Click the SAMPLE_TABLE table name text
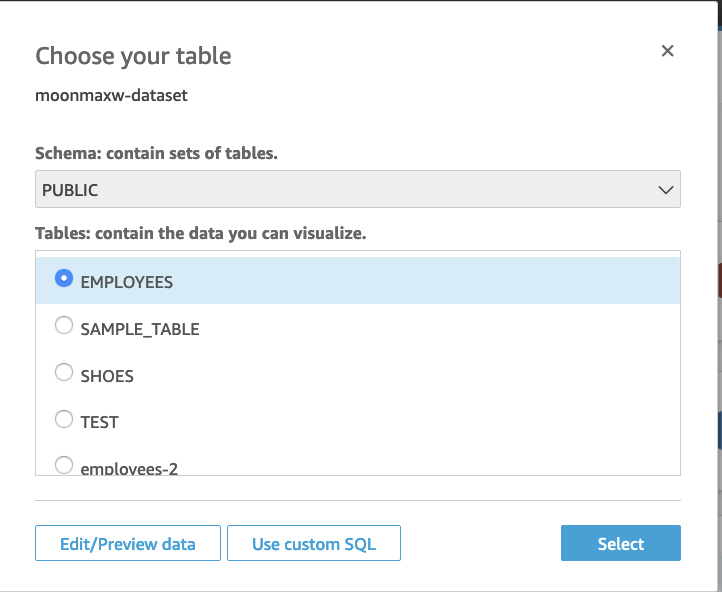Image resolution: width=722 pixels, height=592 pixels. 140,329
